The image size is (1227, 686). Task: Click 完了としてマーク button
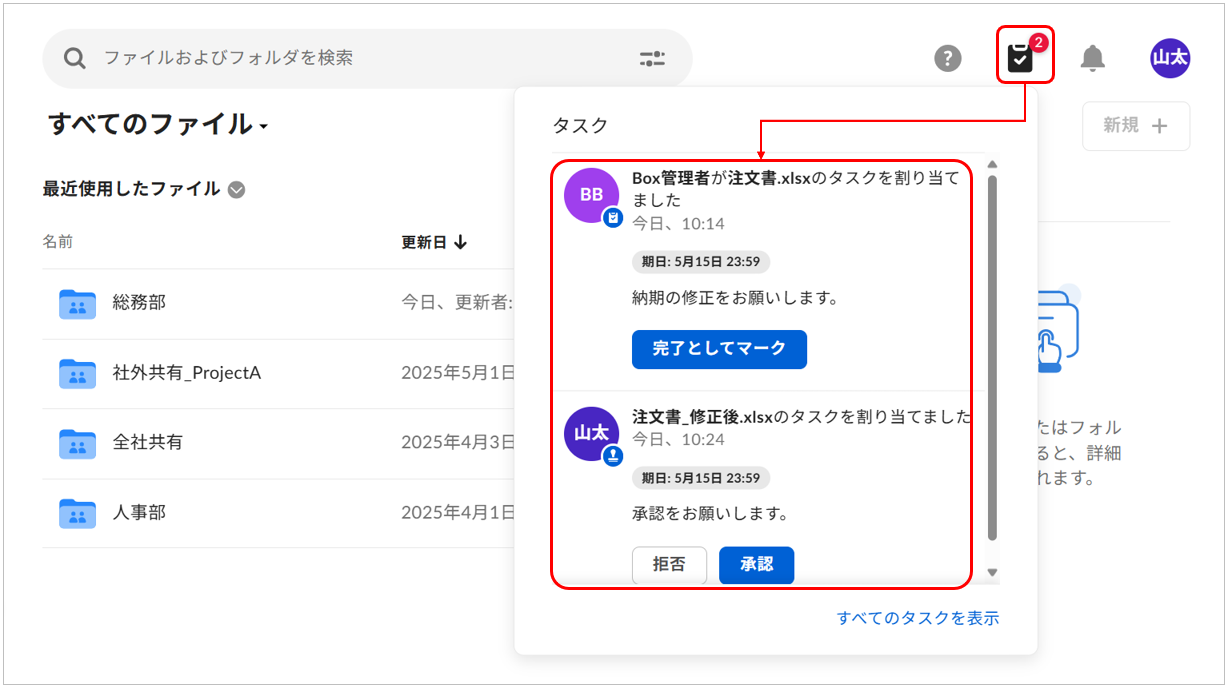point(719,349)
